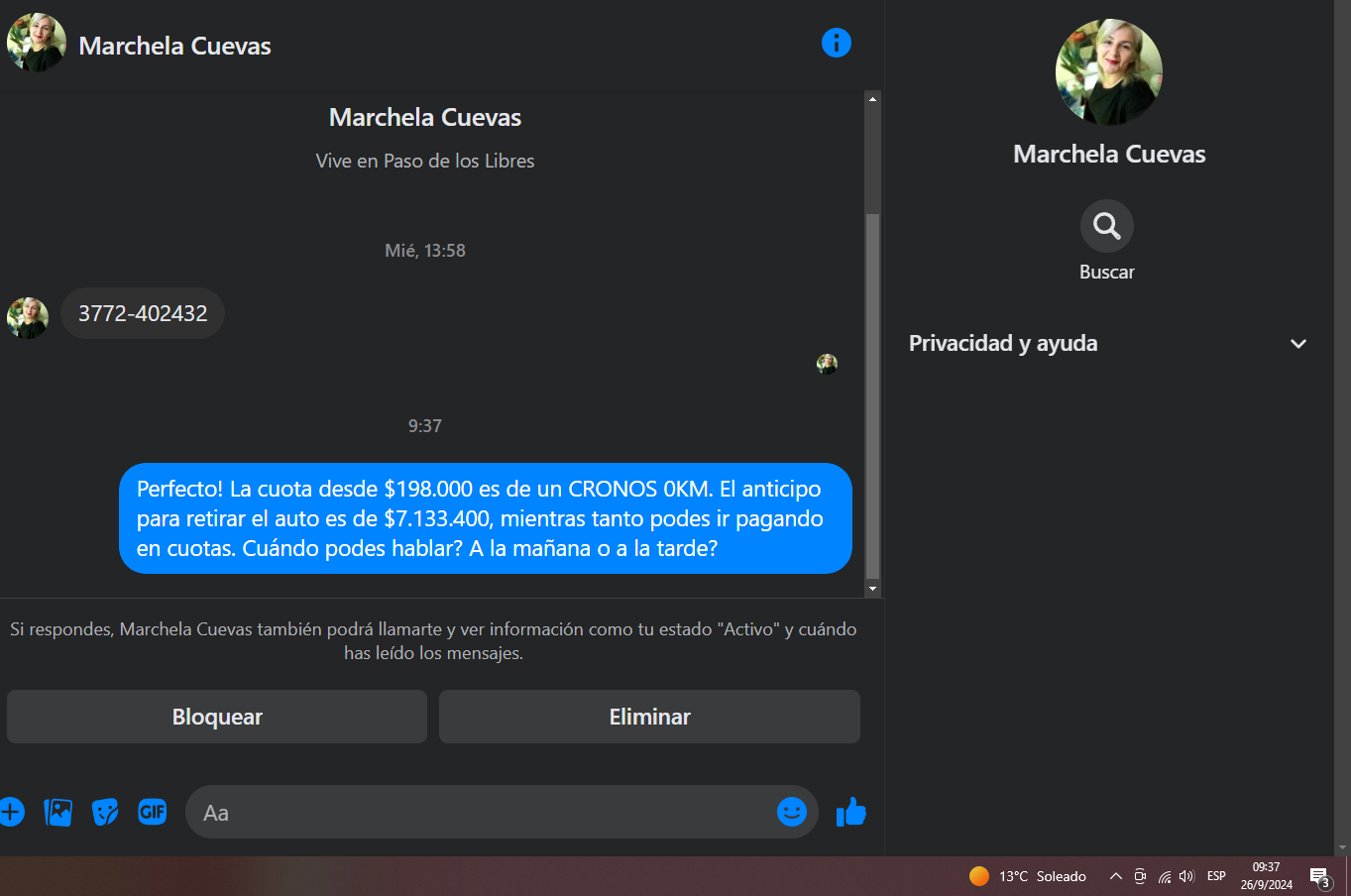Open Windows notification center icon
This screenshot has width=1351, height=896.
coord(1320,876)
